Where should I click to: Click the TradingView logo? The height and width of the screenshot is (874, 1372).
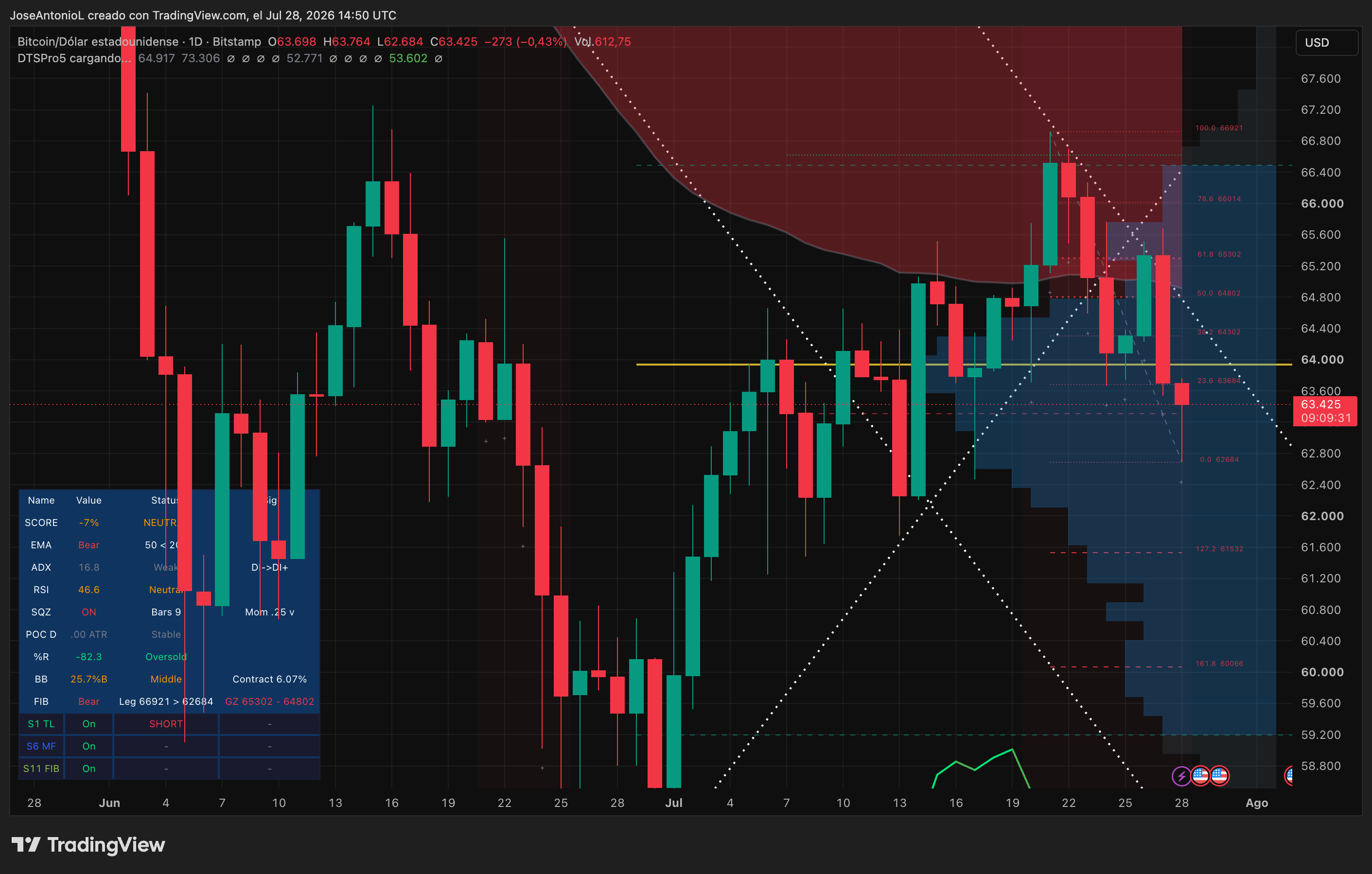[88, 844]
